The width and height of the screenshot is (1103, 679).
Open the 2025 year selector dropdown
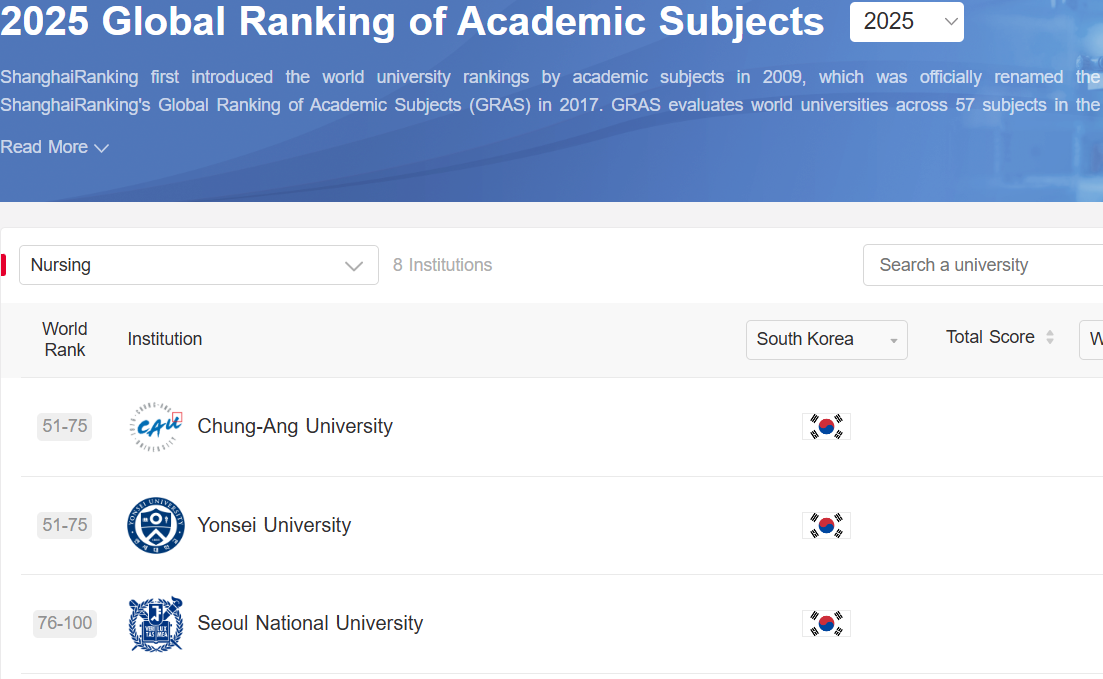906,22
